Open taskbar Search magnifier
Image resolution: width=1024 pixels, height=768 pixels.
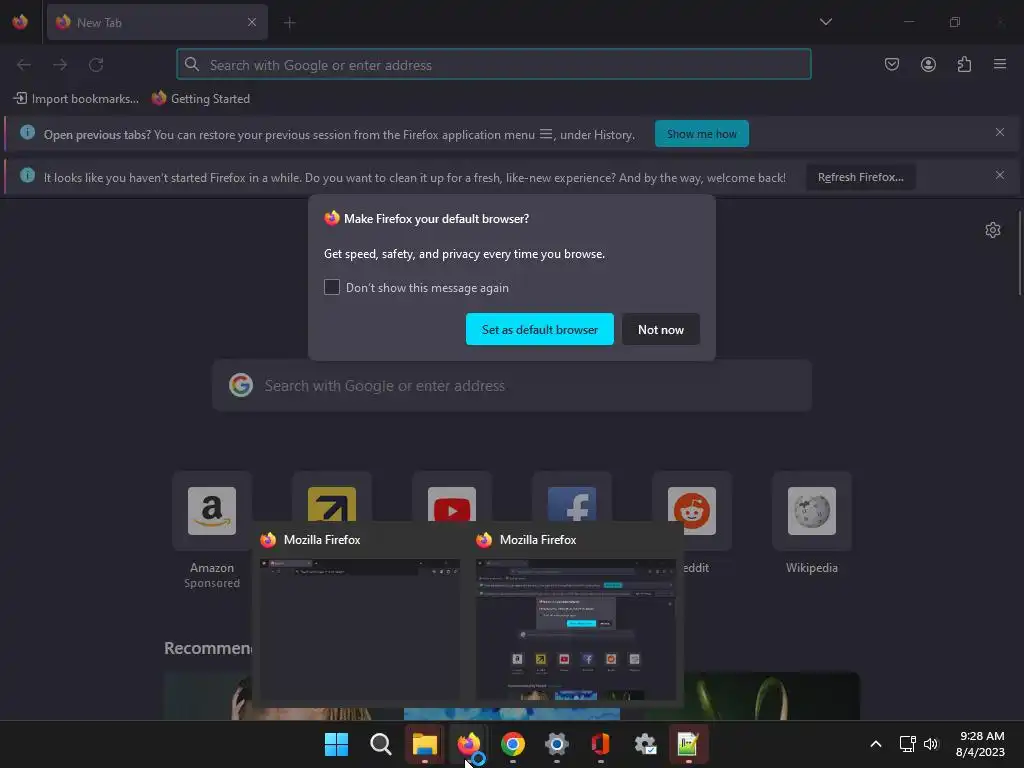[x=380, y=744]
